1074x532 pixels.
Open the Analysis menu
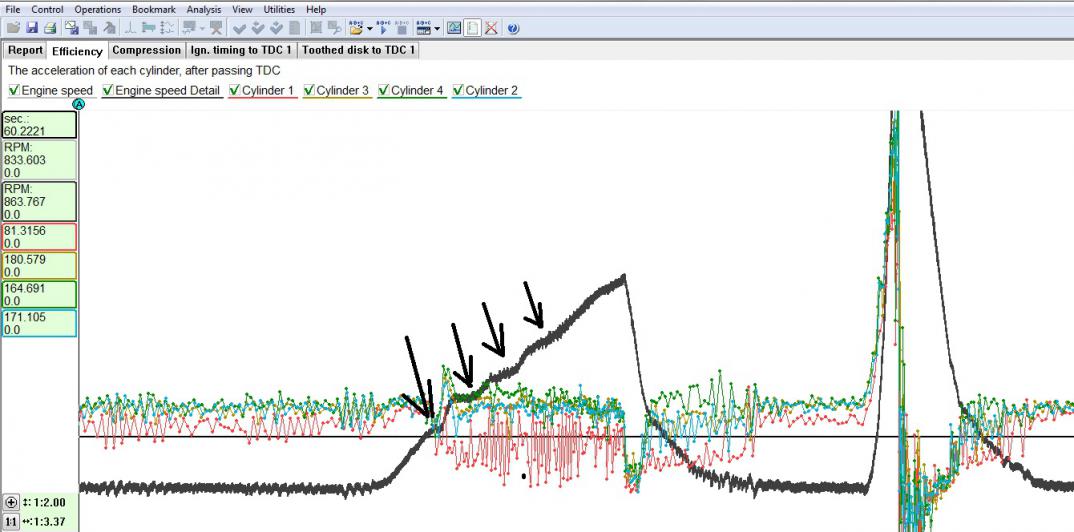pyautogui.click(x=203, y=9)
